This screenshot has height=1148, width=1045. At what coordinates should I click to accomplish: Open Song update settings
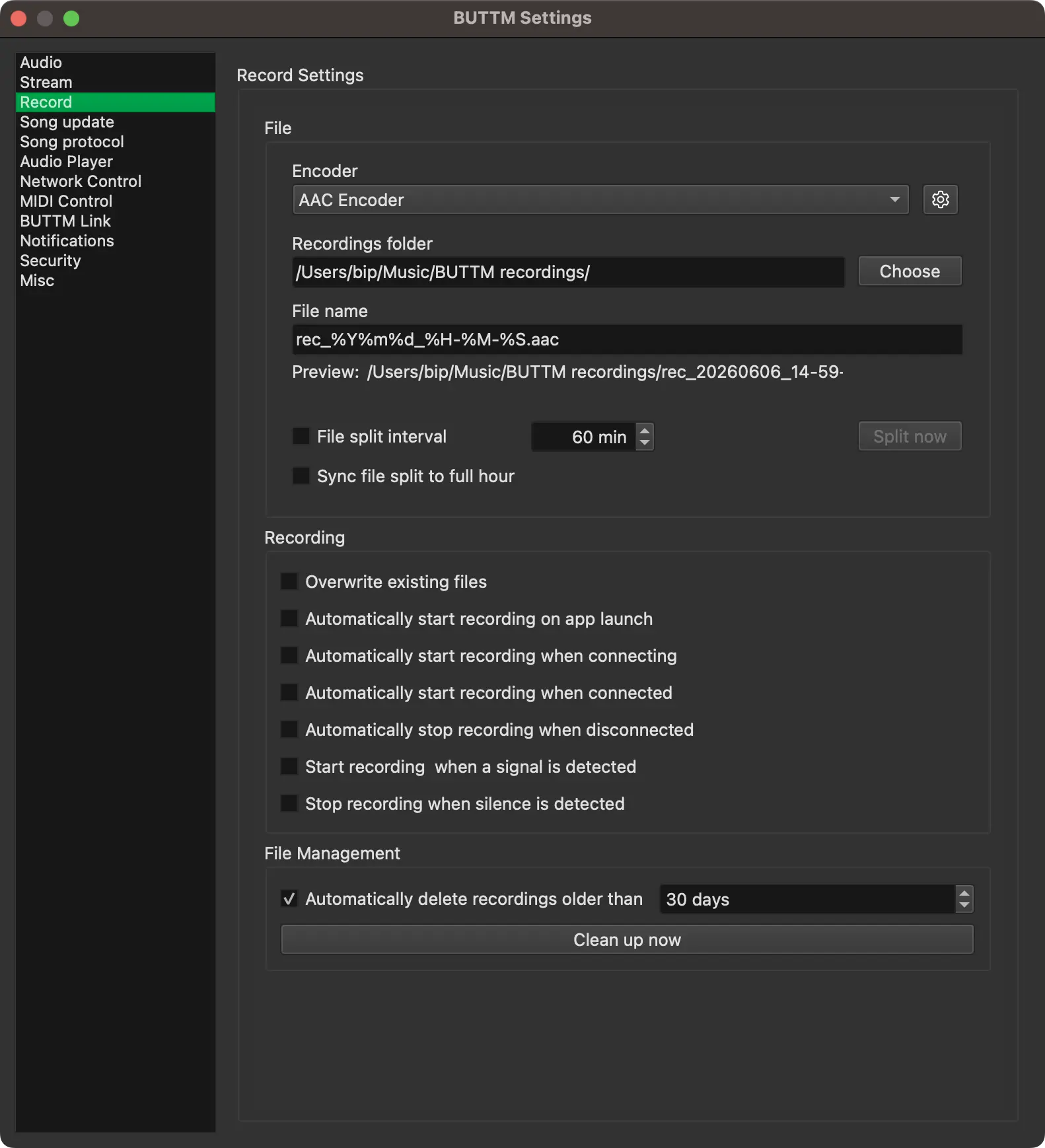(116, 122)
